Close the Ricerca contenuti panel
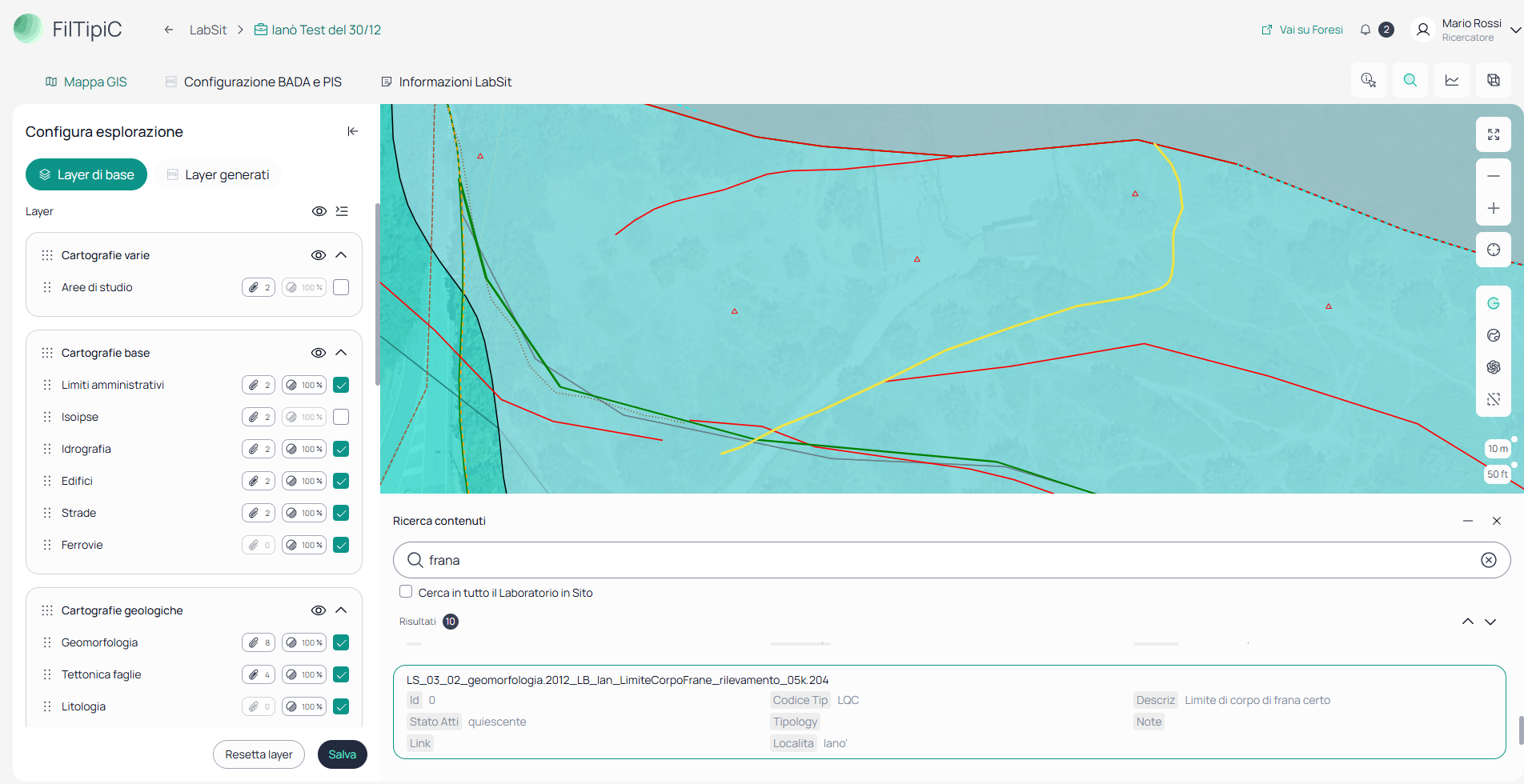The width and height of the screenshot is (1524, 784). 1497,521
